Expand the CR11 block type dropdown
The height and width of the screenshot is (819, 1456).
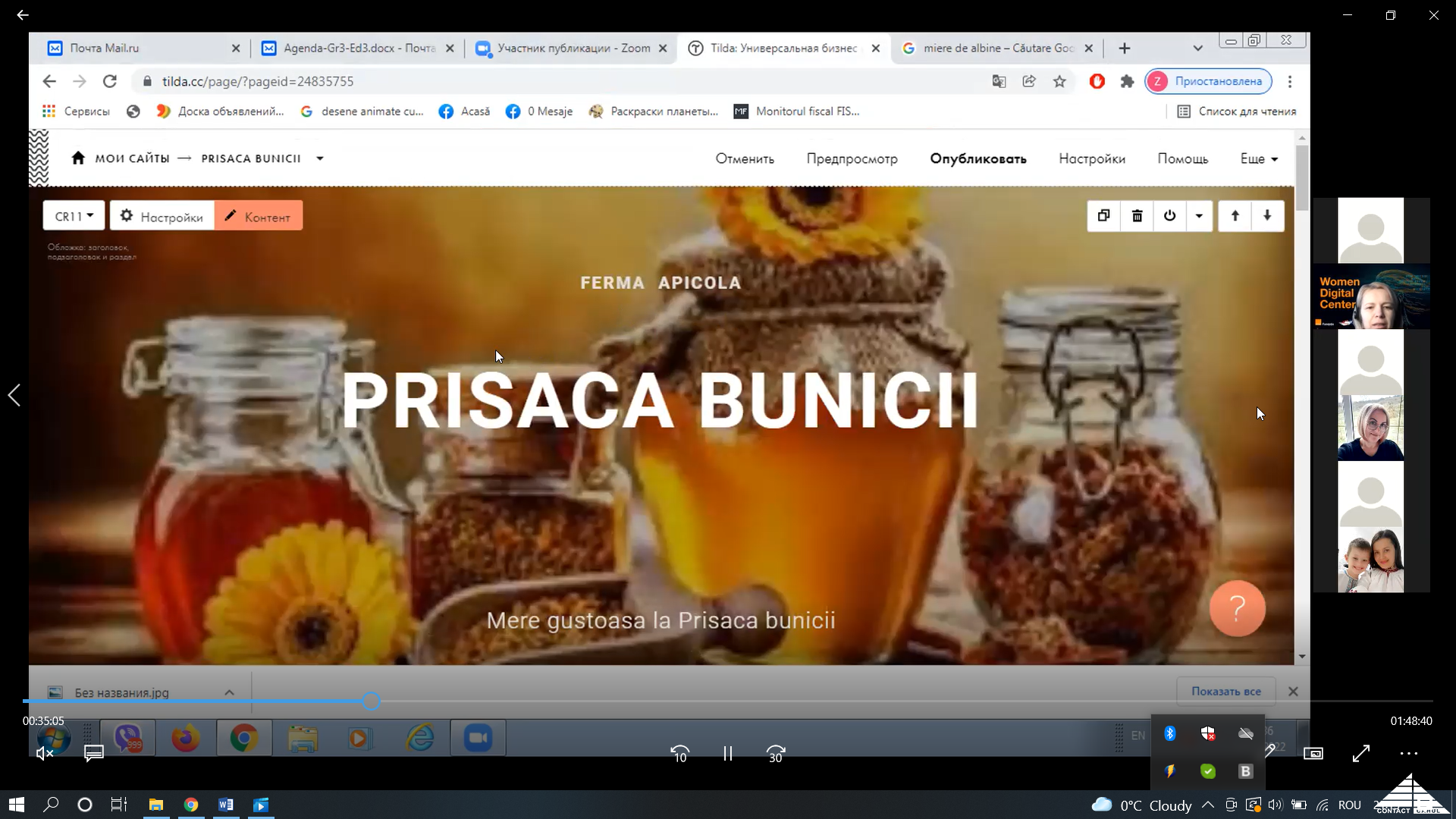74,216
